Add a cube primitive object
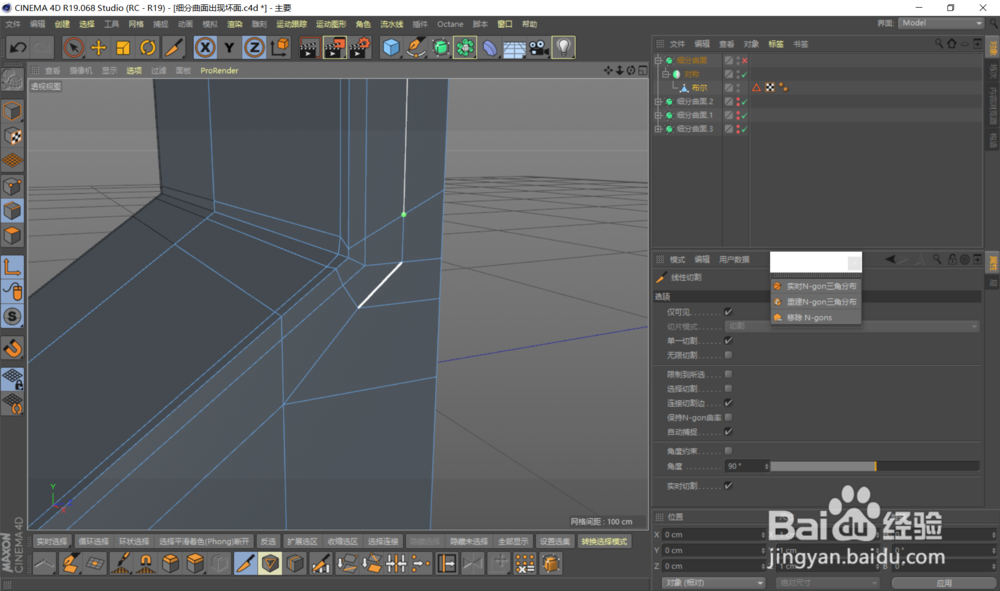This screenshot has width=1000, height=591. click(x=391, y=48)
